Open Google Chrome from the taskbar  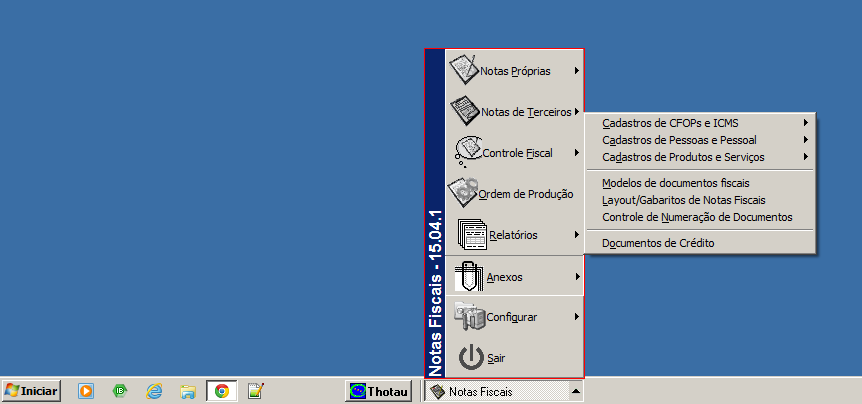tap(221, 391)
